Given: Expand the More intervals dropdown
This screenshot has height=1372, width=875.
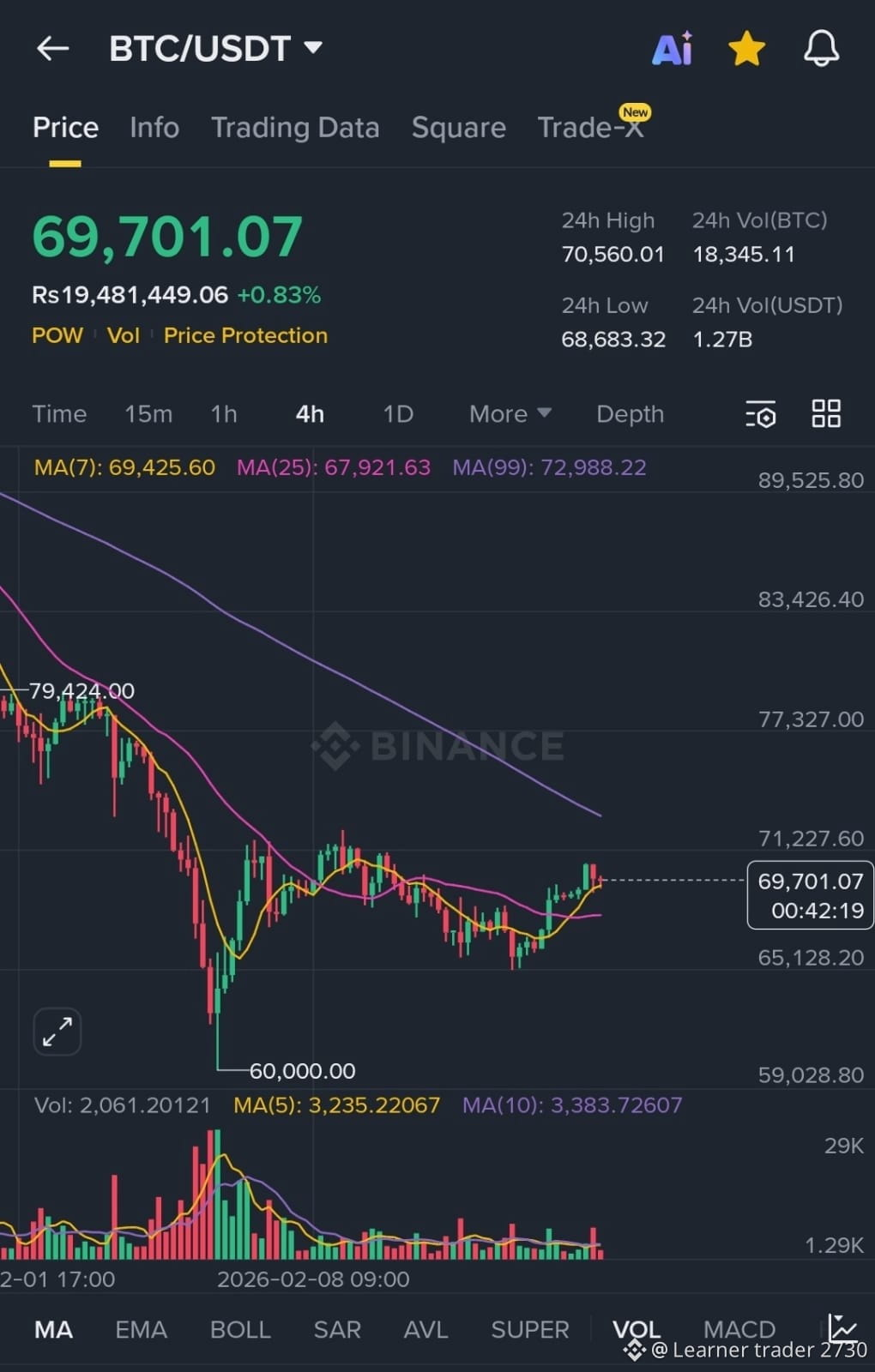Looking at the screenshot, I should 510,414.
